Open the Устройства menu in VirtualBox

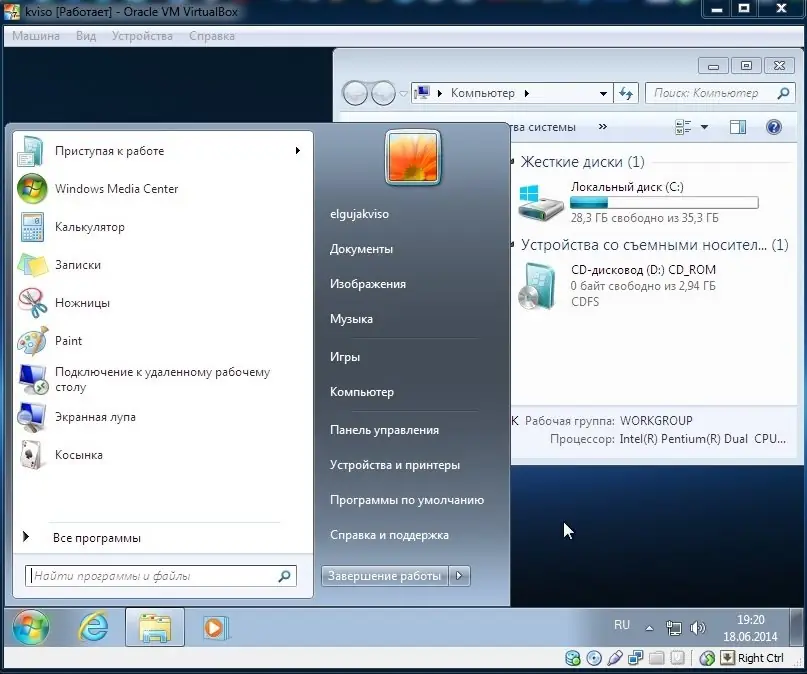tap(142, 36)
